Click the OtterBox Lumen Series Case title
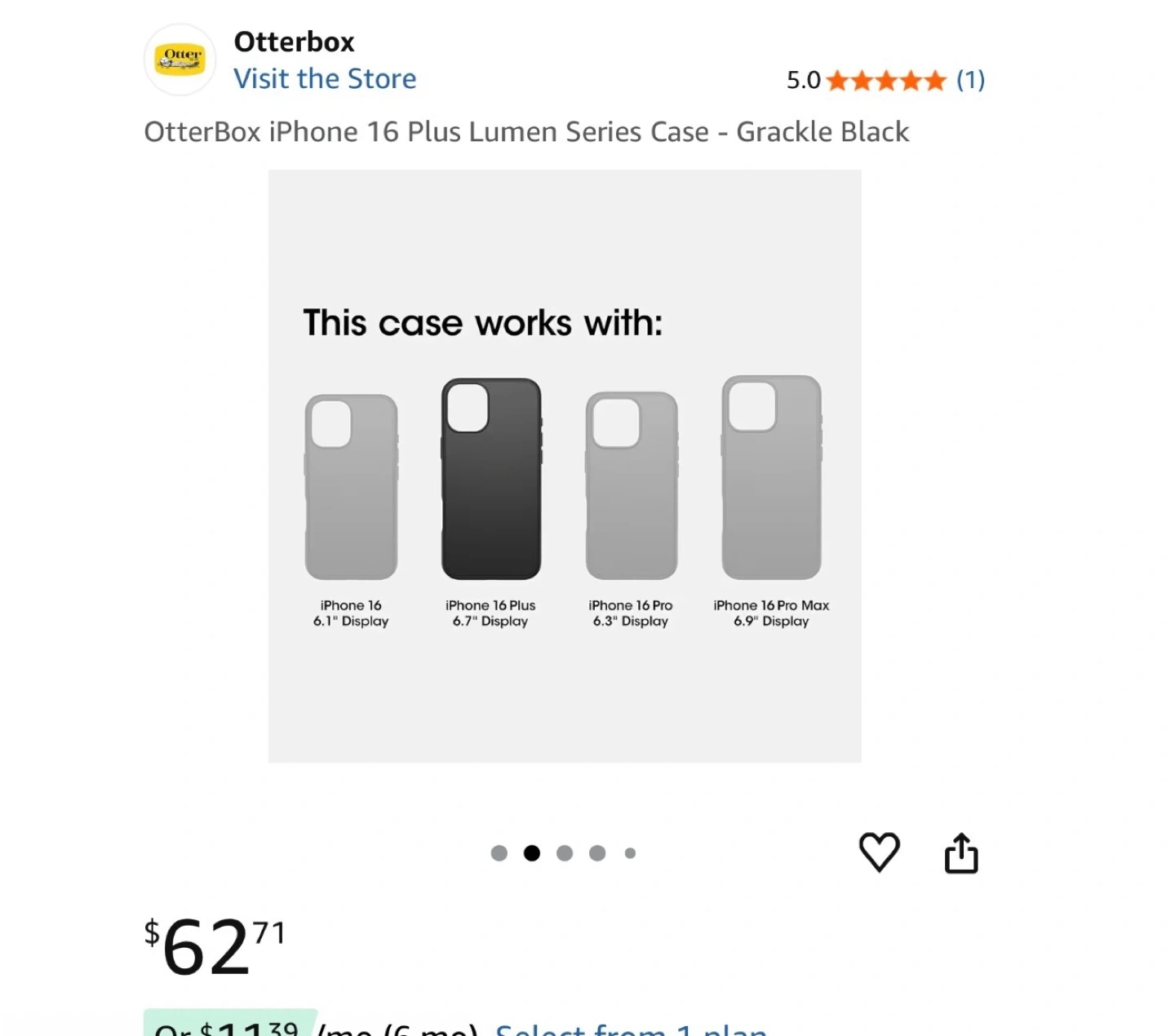This screenshot has width=1175, height=1036. (x=526, y=132)
